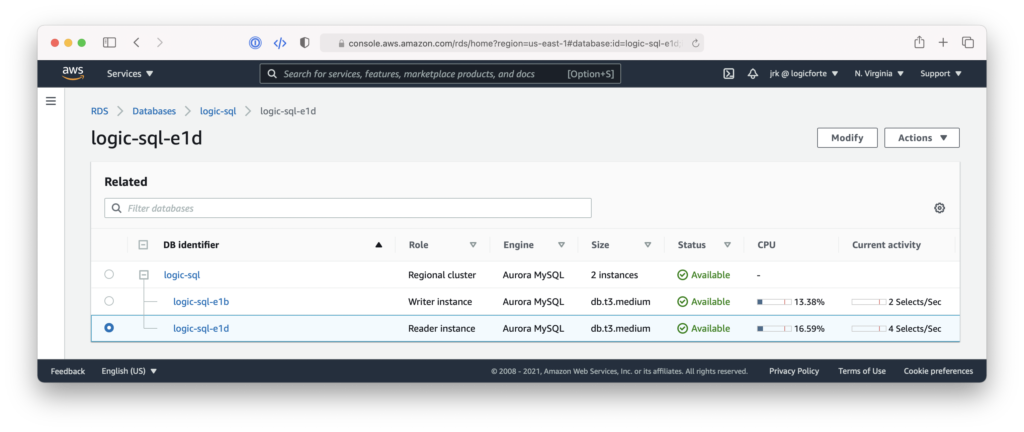Reload the page with the refresh icon
The width and height of the screenshot is (1024, 432).
coord(696,43)
